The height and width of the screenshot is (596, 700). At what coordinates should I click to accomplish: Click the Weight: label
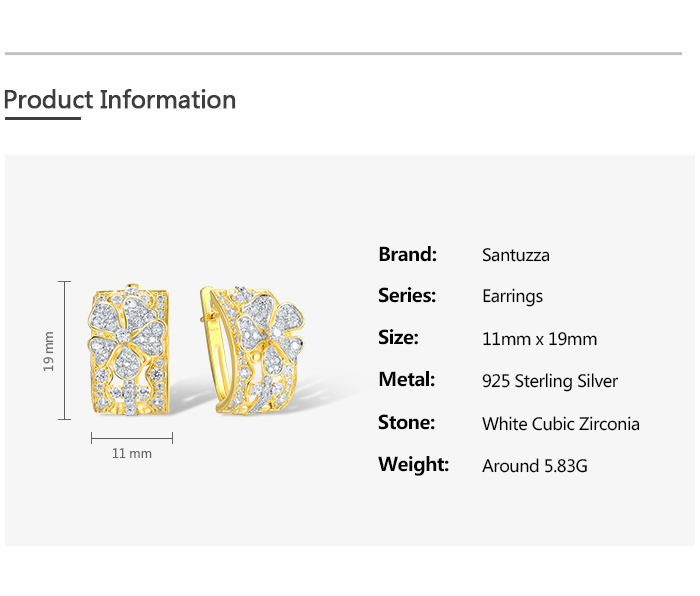(x=413, y=464)
